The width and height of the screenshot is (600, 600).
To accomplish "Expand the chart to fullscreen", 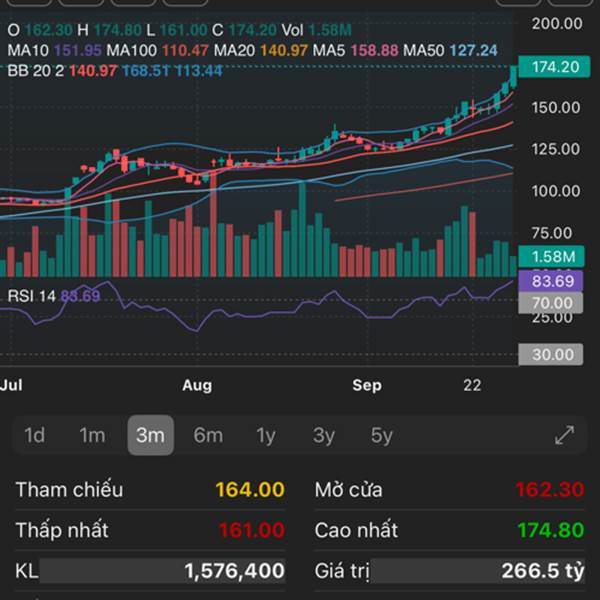I will pyautogui.click(x=564, y=435).
